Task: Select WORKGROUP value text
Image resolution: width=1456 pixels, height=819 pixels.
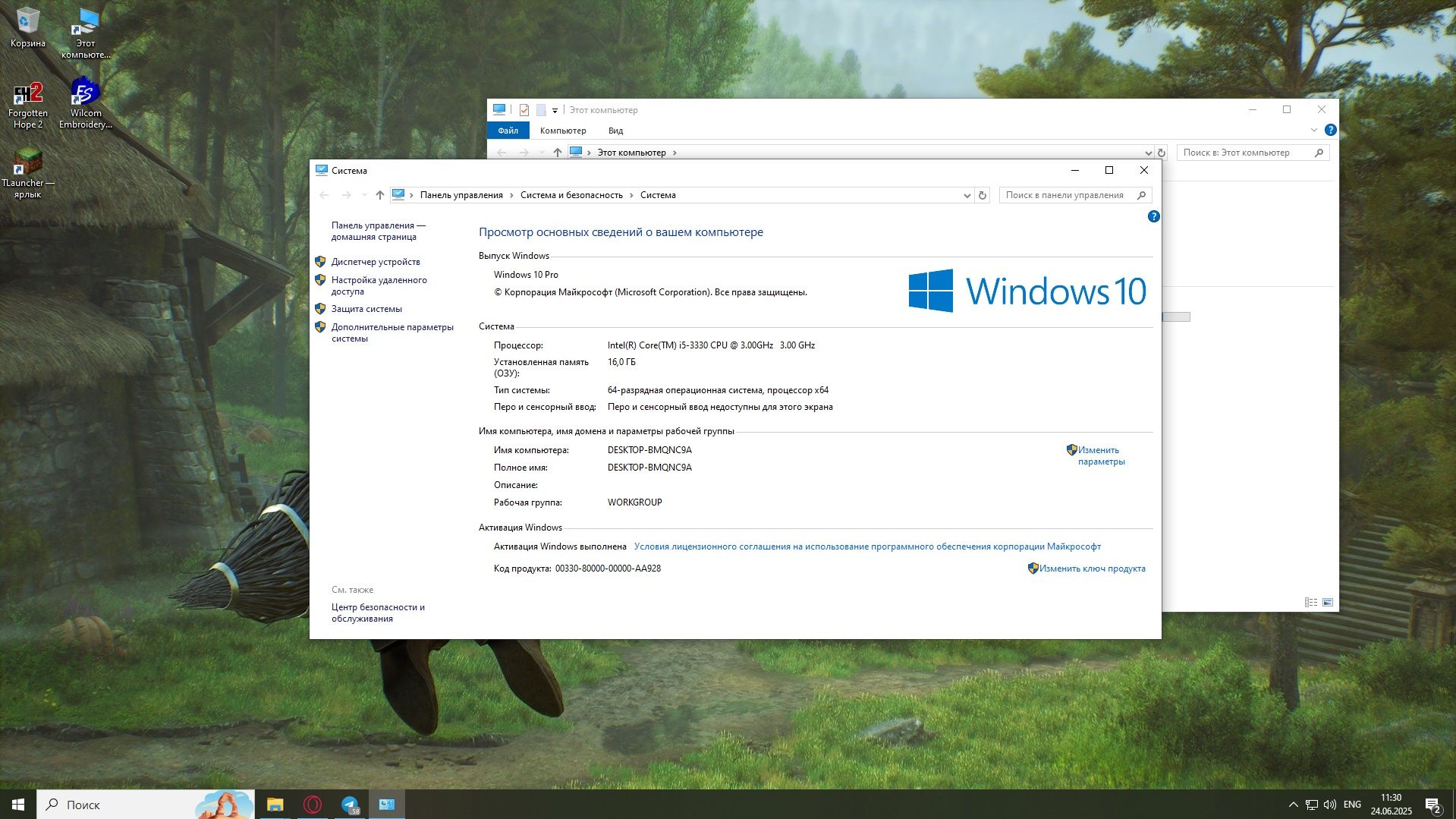Action: (634, 502)
